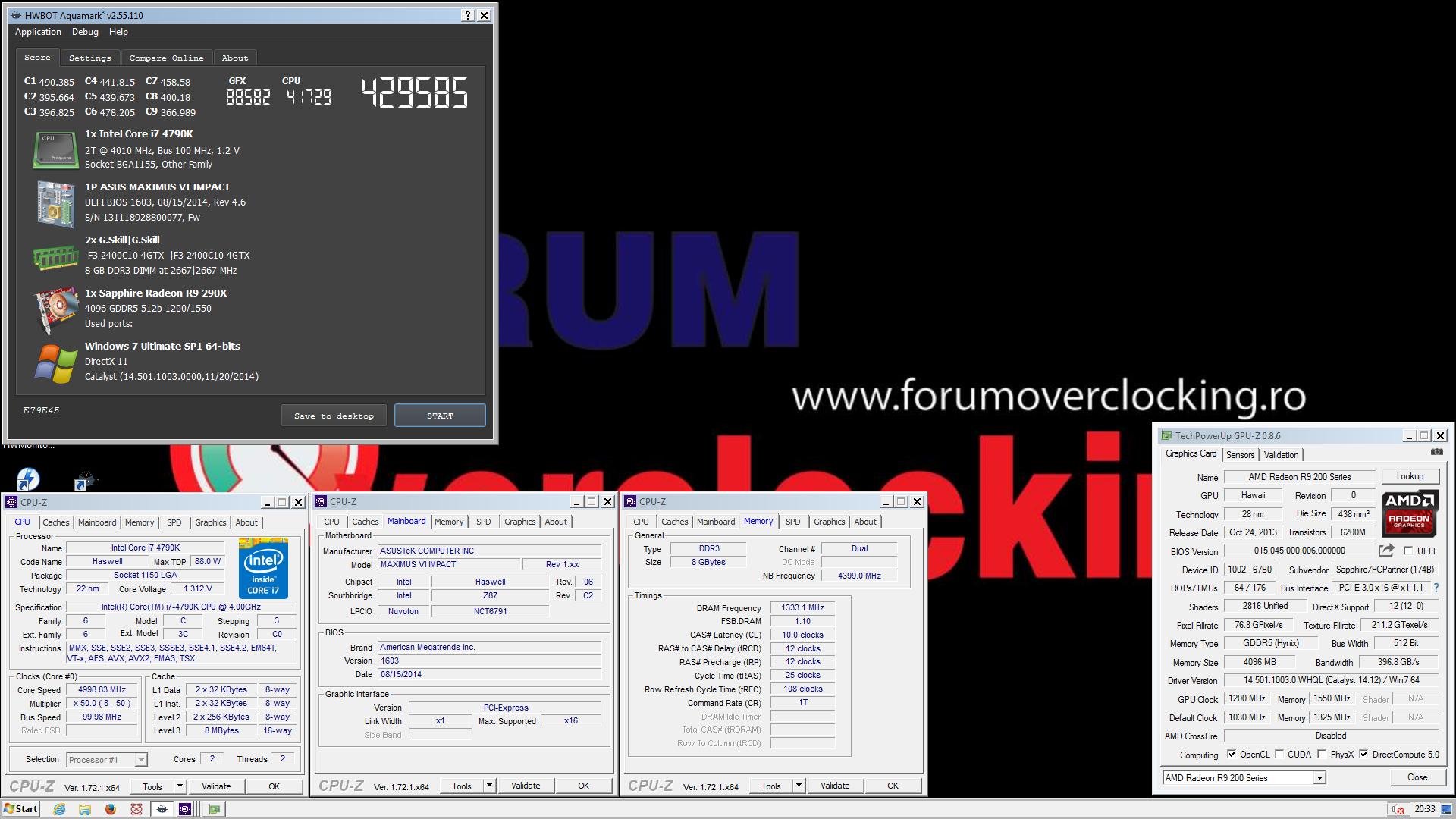Click the GPU-Z title bar app icon
The image size is (1456, 819).
click(1166, 436)
